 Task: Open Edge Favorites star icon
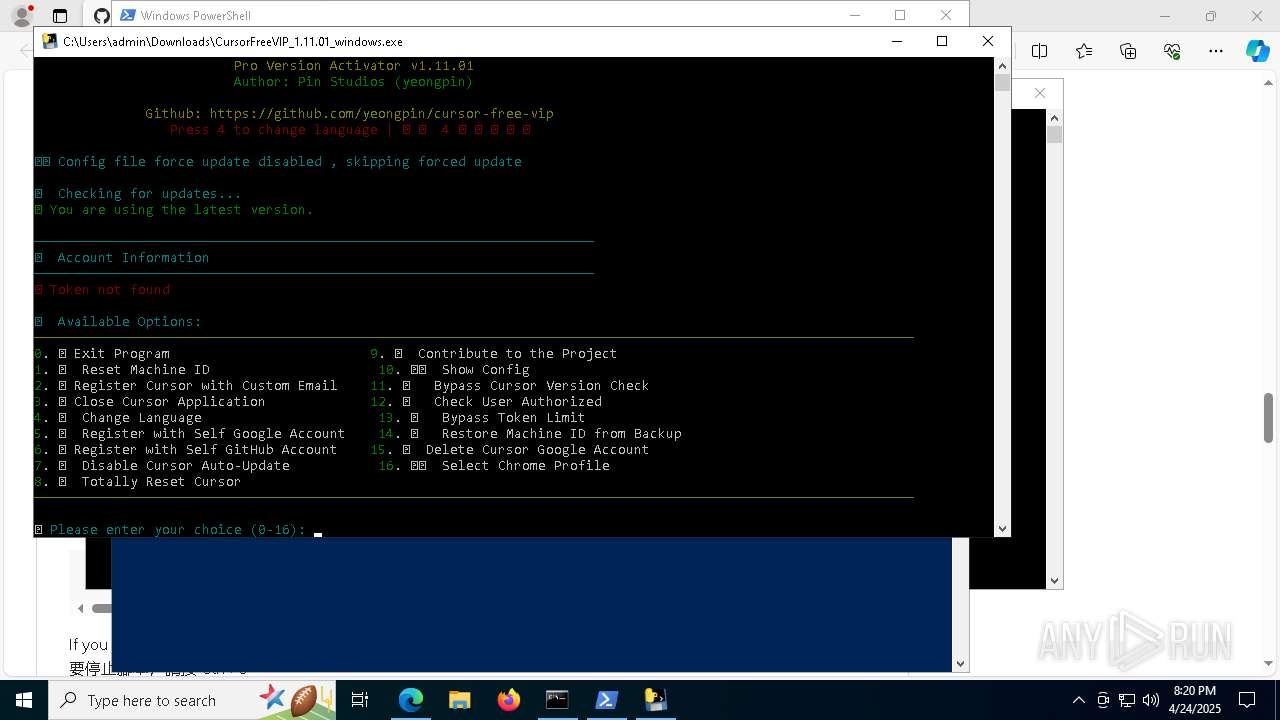[1084, 51]
